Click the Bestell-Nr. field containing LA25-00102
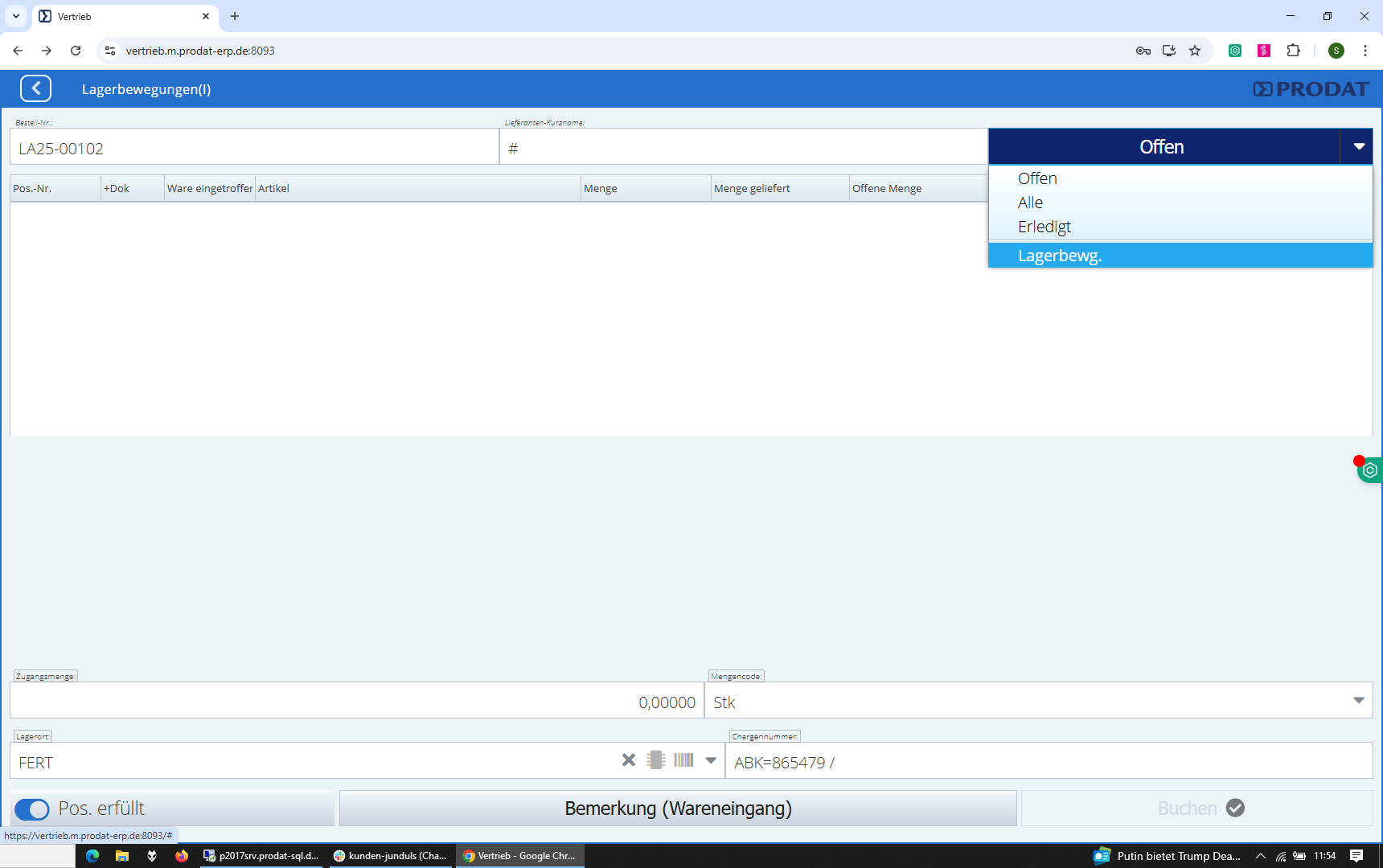 point(253,149)
